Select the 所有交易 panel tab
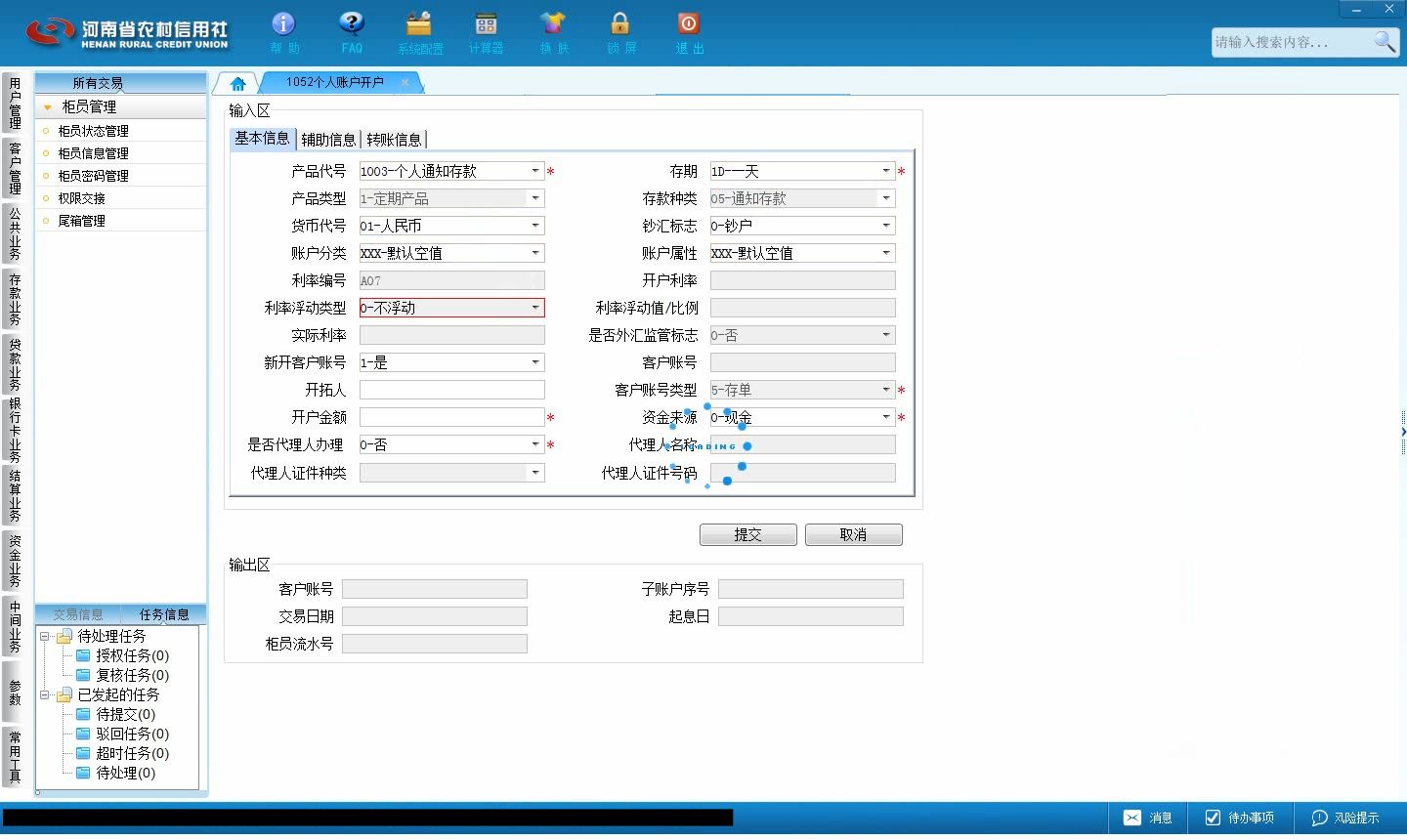 (x=98, y=83)
